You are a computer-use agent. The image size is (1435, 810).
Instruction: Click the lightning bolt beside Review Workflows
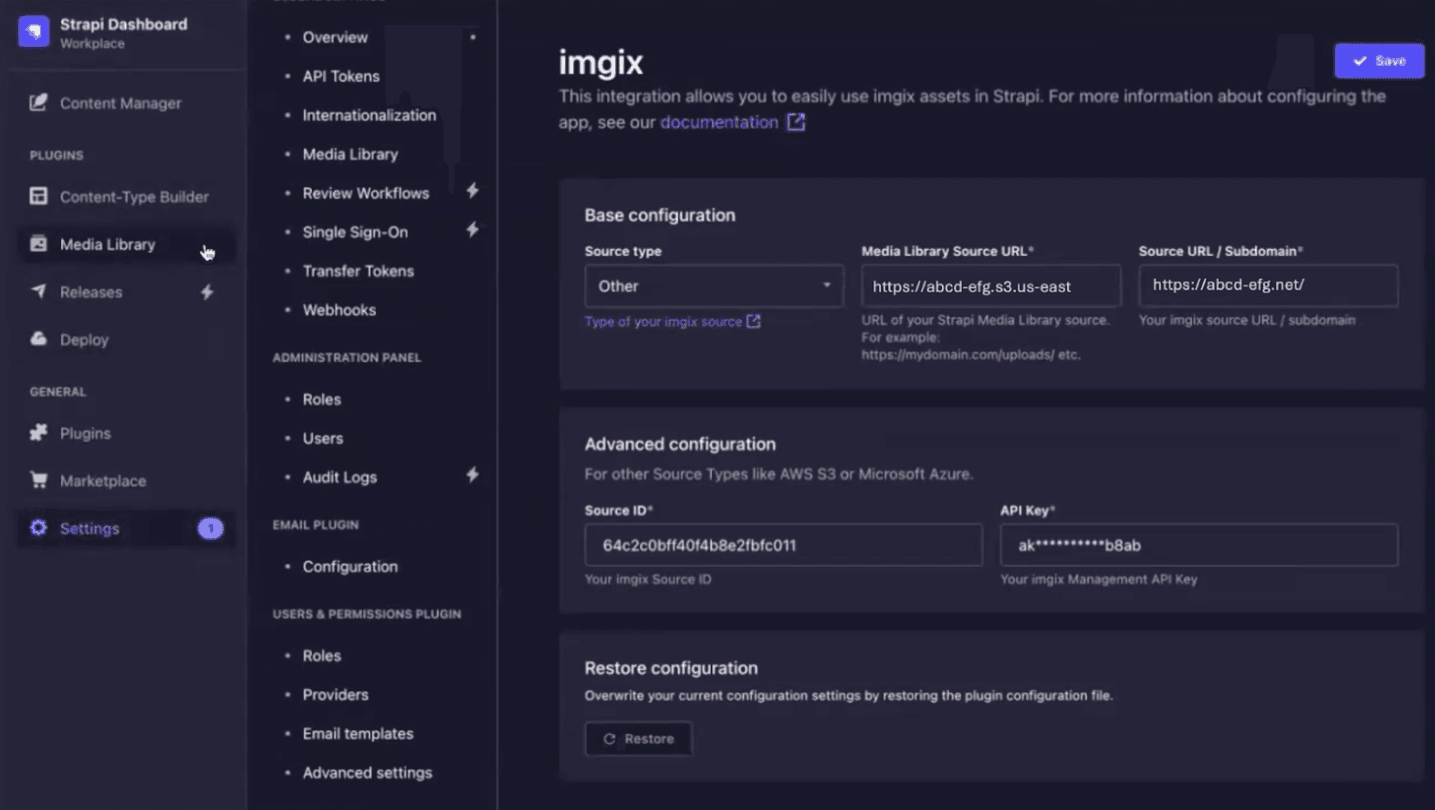click(472, 191)
